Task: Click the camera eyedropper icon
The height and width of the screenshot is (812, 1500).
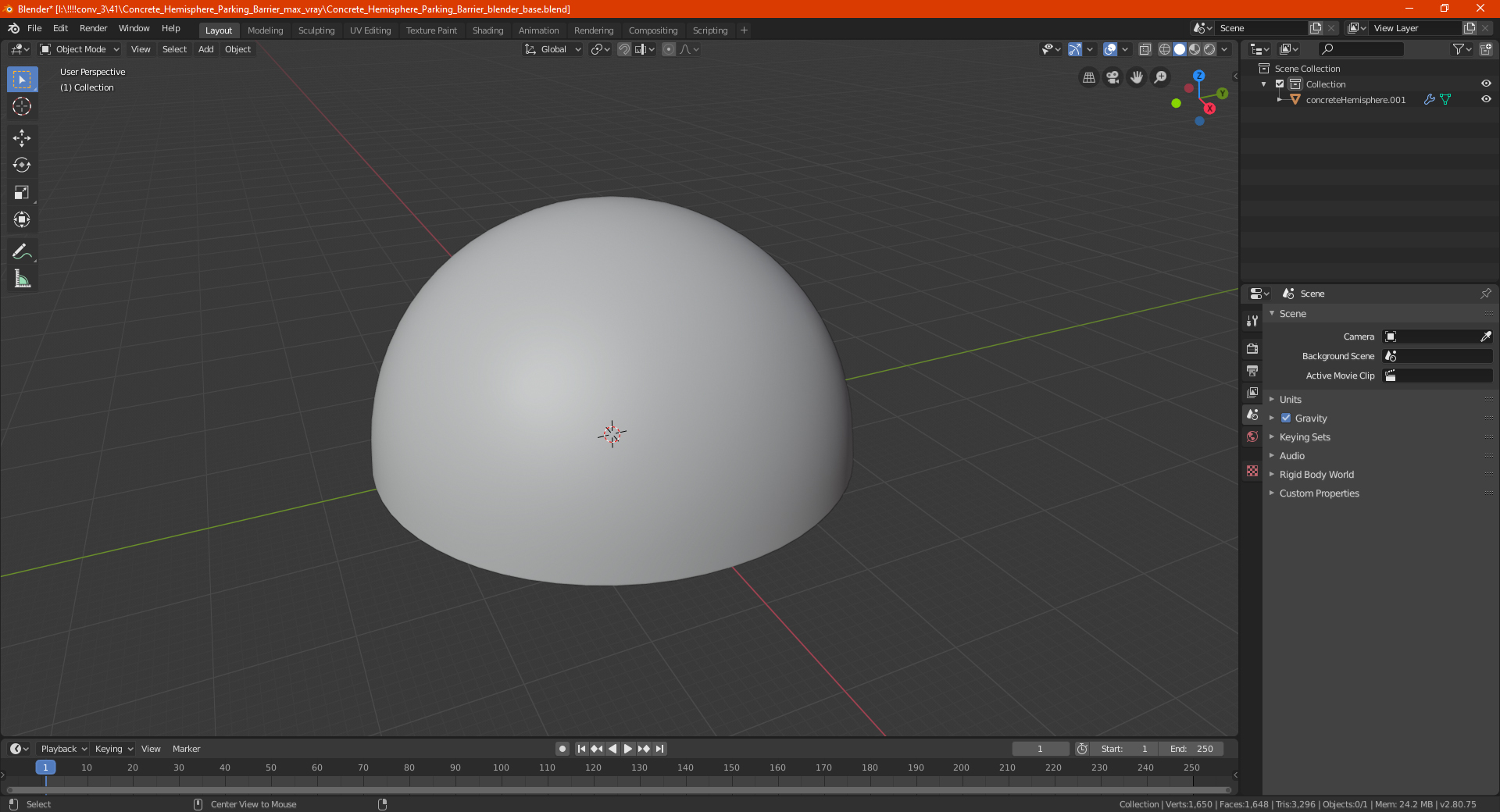Action: pyautogui.click(x=1485, y=337)
